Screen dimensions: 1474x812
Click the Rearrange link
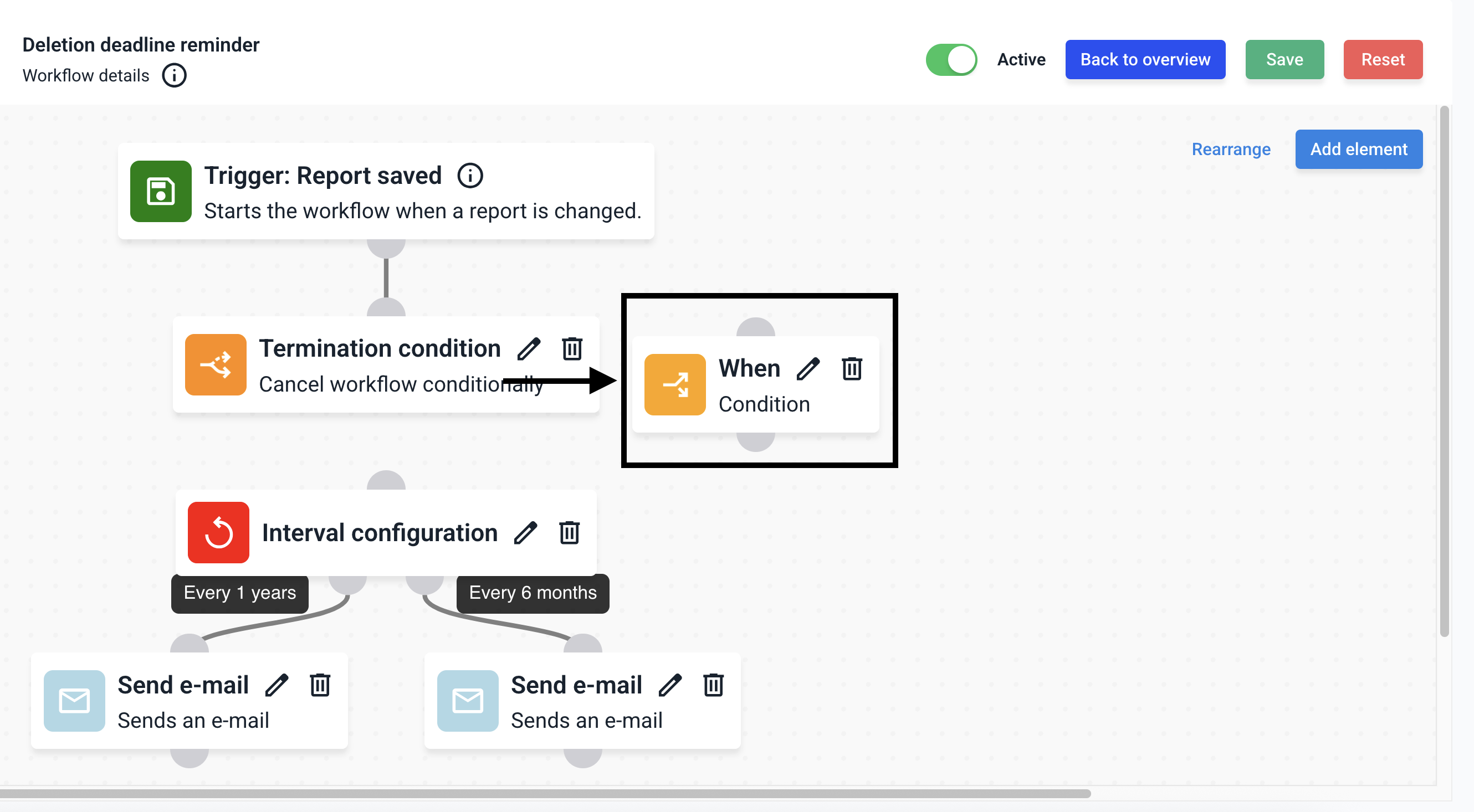point(1230,149)
